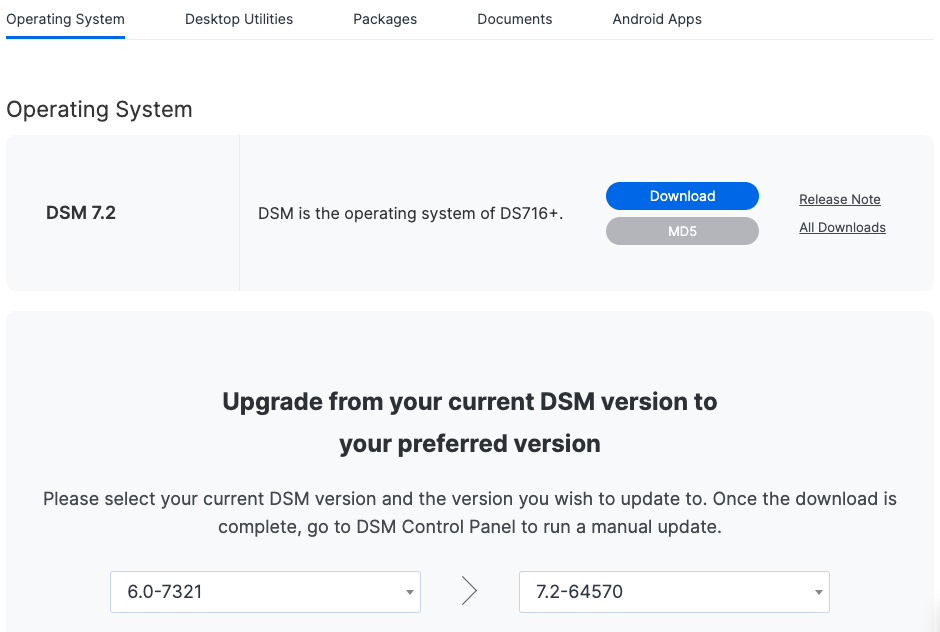Click the 6.0-7321 dropdown arrow

coord(409,592)
